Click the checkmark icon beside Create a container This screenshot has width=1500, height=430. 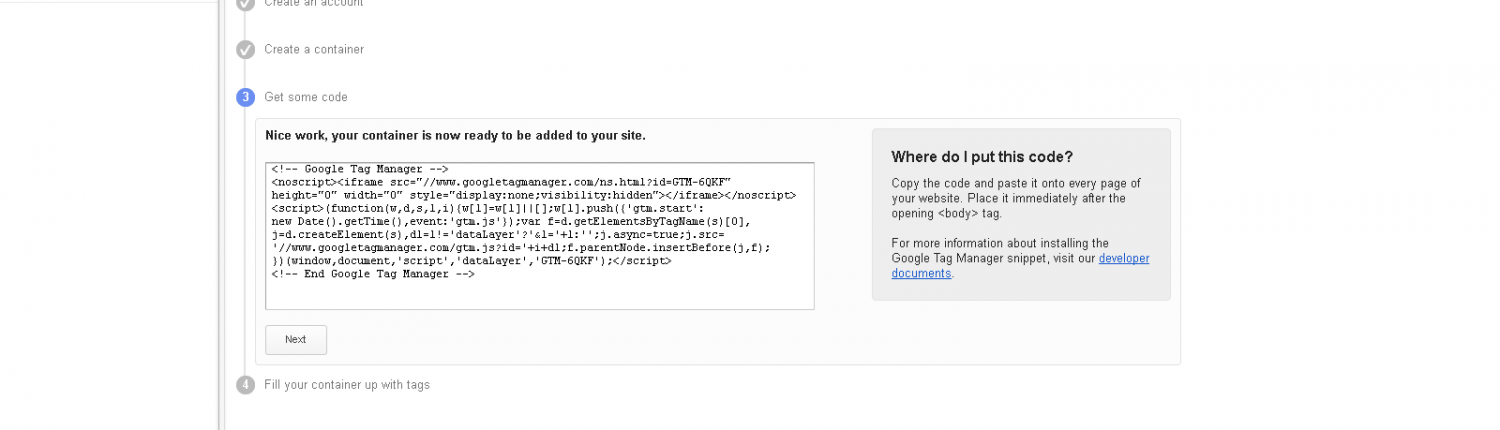coord(245,49)
